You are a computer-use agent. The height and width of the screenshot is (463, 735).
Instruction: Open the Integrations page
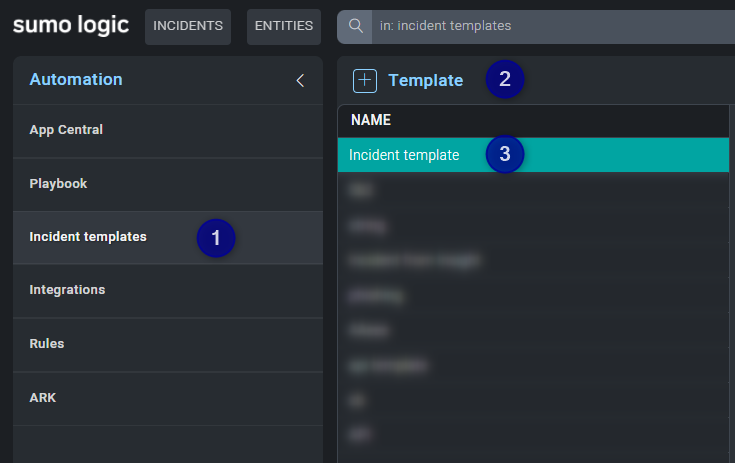(x=67, y=290)
